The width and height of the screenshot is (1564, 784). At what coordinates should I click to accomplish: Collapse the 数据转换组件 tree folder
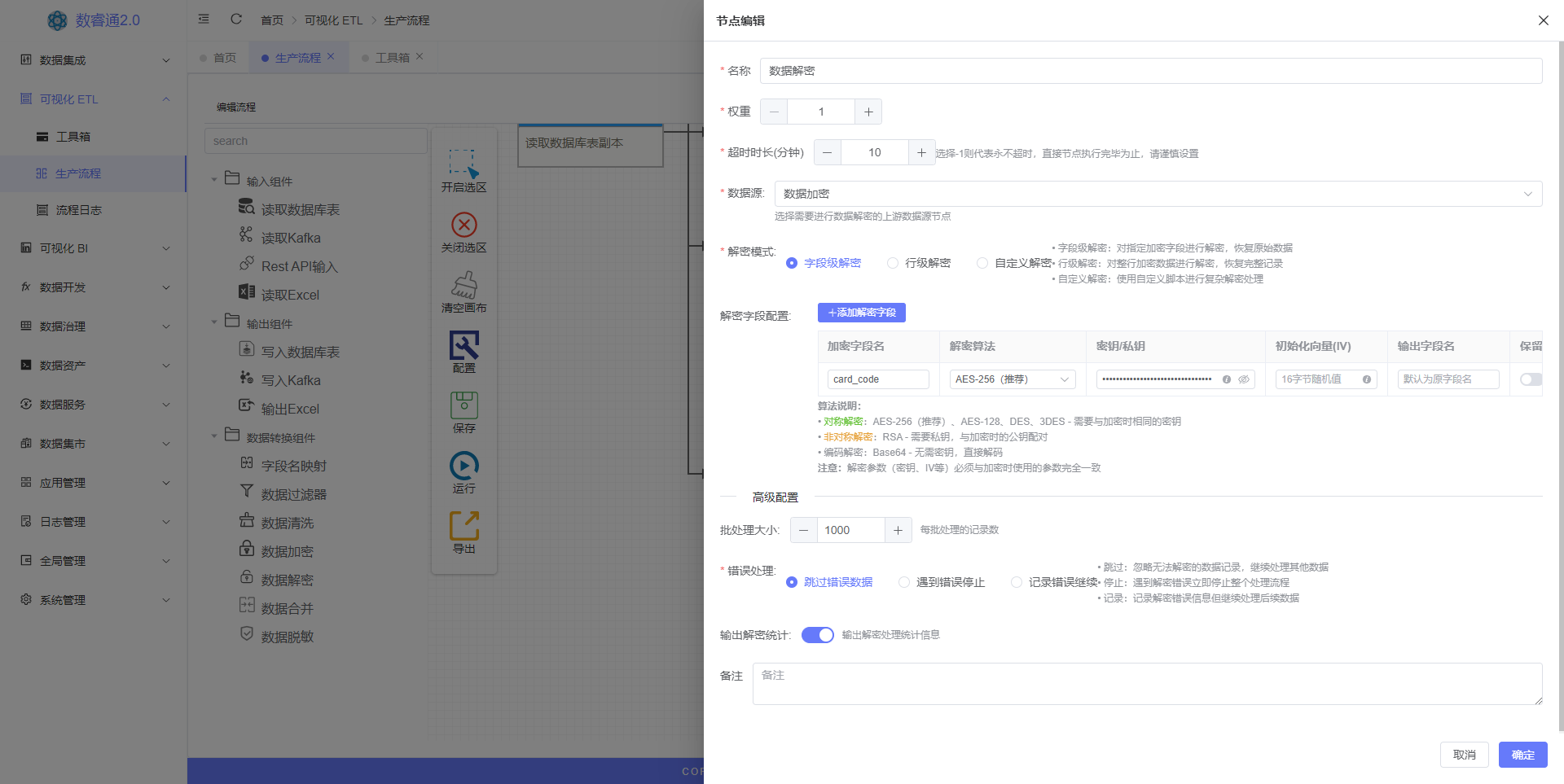pyautogui.click(x=214, y=436)
